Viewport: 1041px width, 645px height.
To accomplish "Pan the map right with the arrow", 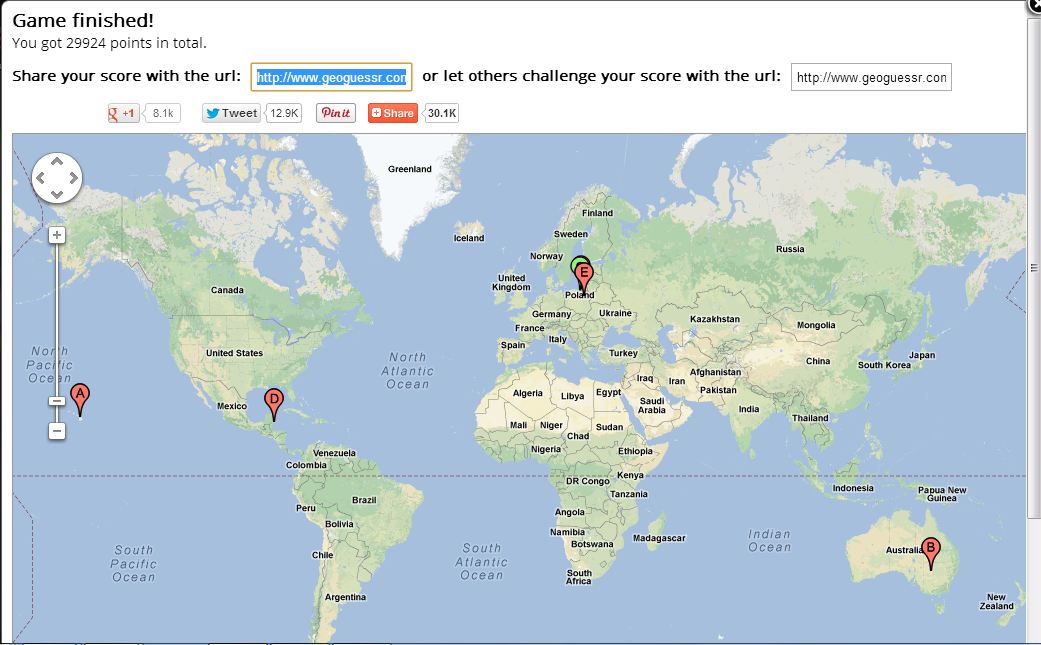I will click(73, 178).
